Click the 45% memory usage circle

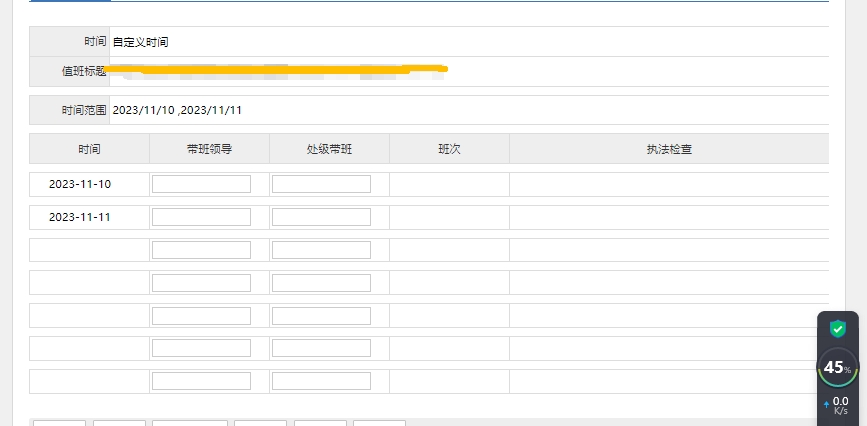[838, 367]
